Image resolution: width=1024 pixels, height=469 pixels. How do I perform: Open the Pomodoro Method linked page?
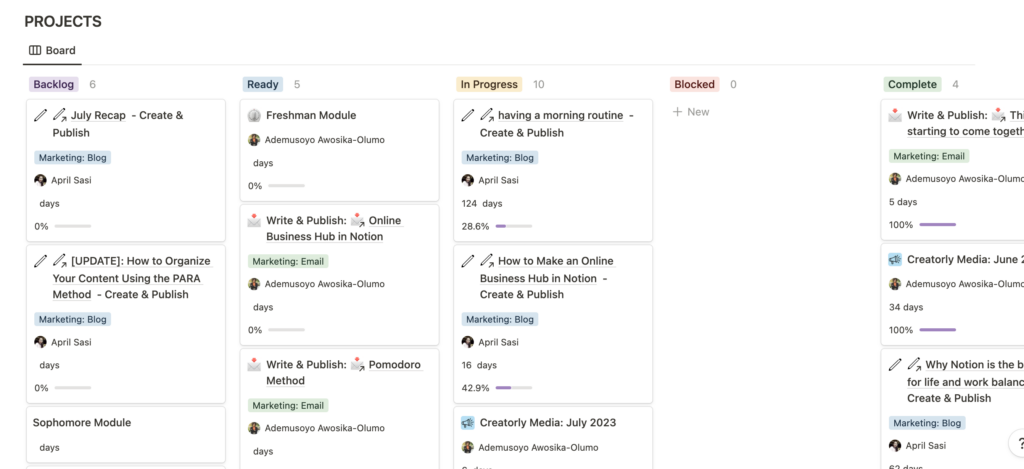344,372
